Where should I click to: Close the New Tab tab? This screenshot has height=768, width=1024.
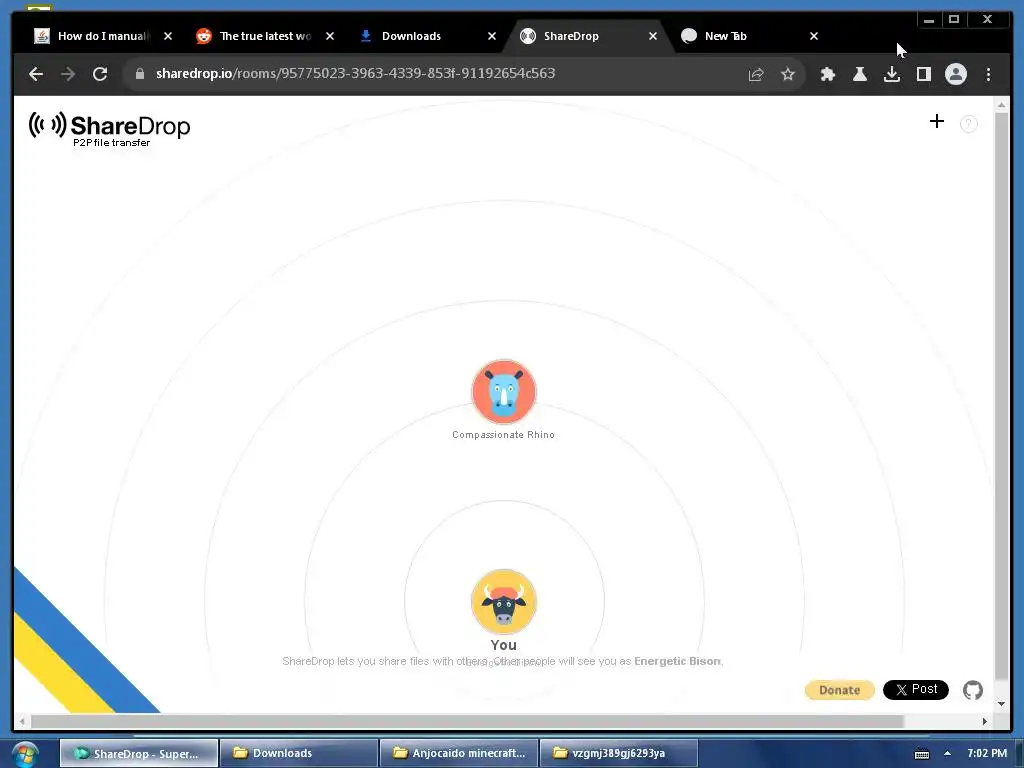coord(814,36)
